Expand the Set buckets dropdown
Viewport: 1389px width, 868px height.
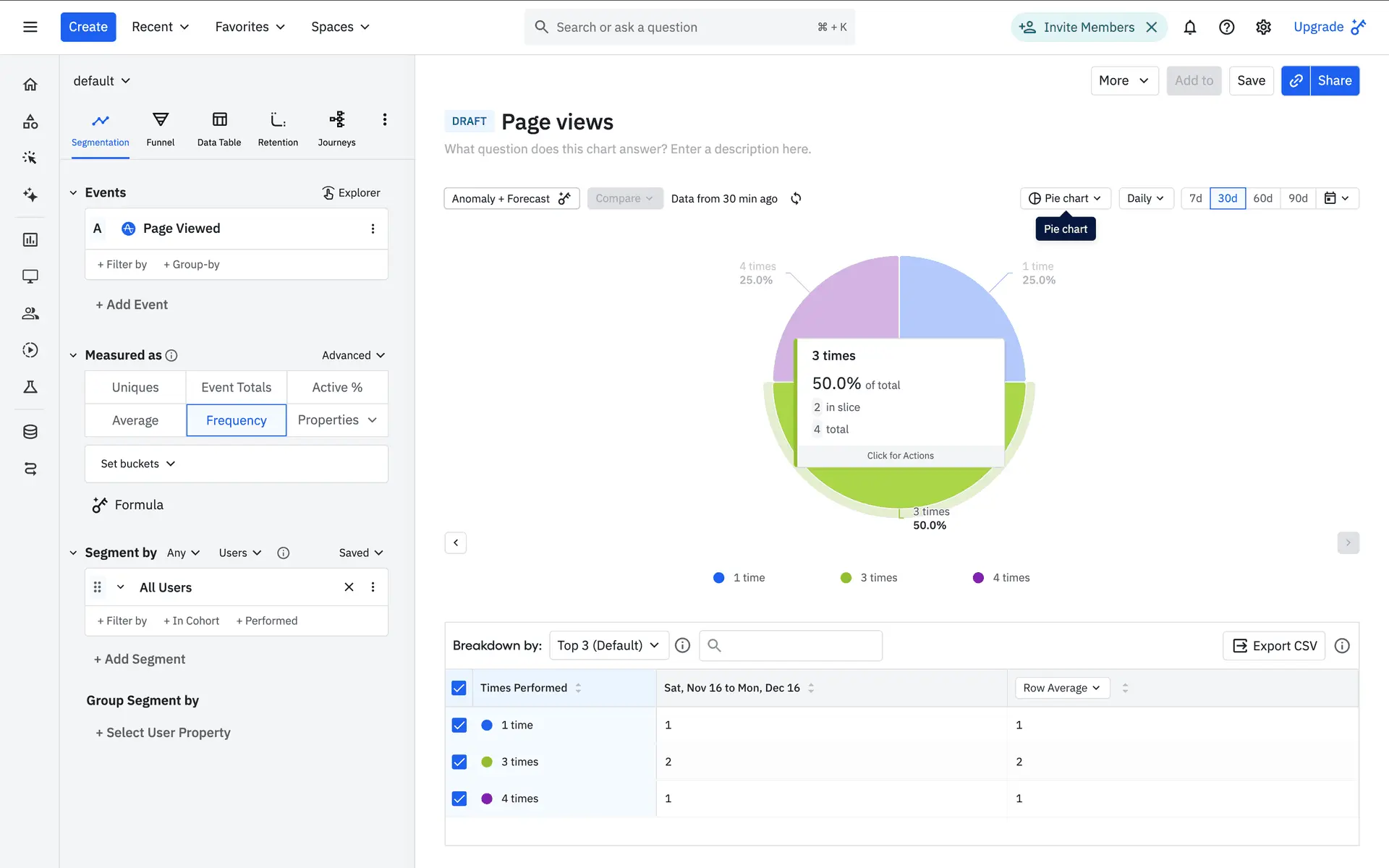pyautogui.click(x=138, y=464)
